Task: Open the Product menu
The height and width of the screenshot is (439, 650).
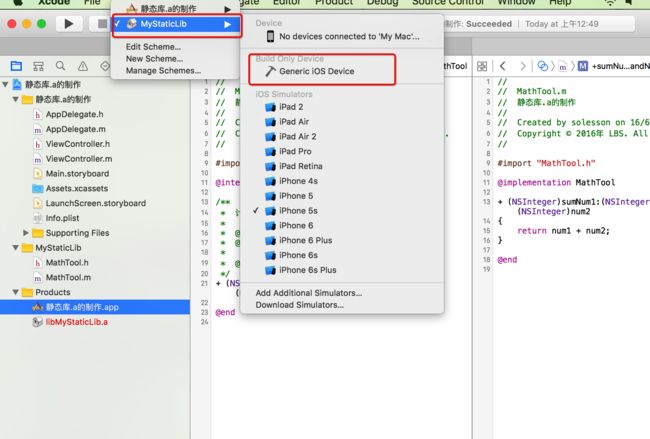Action: 334,2
